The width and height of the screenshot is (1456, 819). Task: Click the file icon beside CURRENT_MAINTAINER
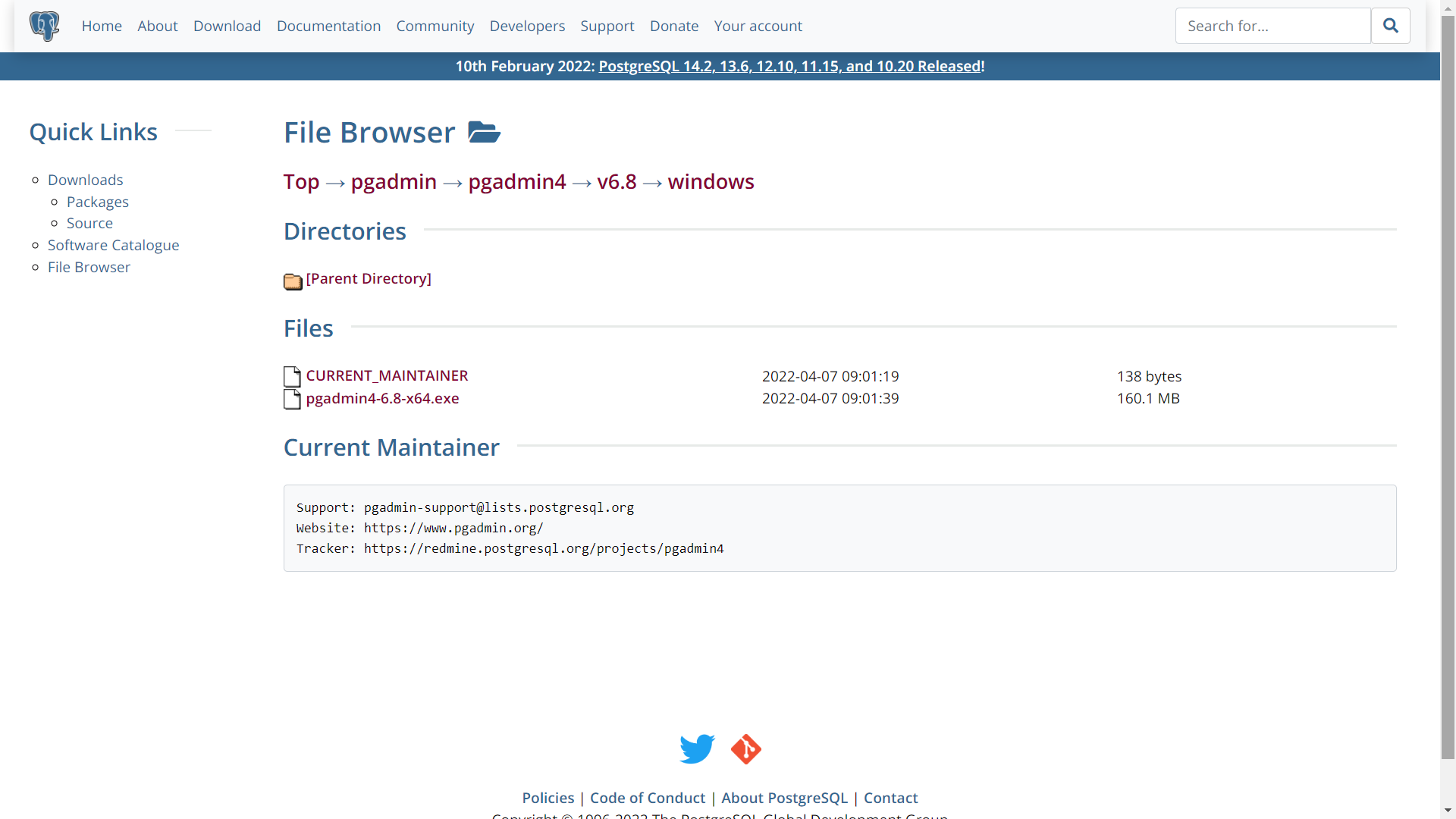pyautogui.click(x=292, y=376)
